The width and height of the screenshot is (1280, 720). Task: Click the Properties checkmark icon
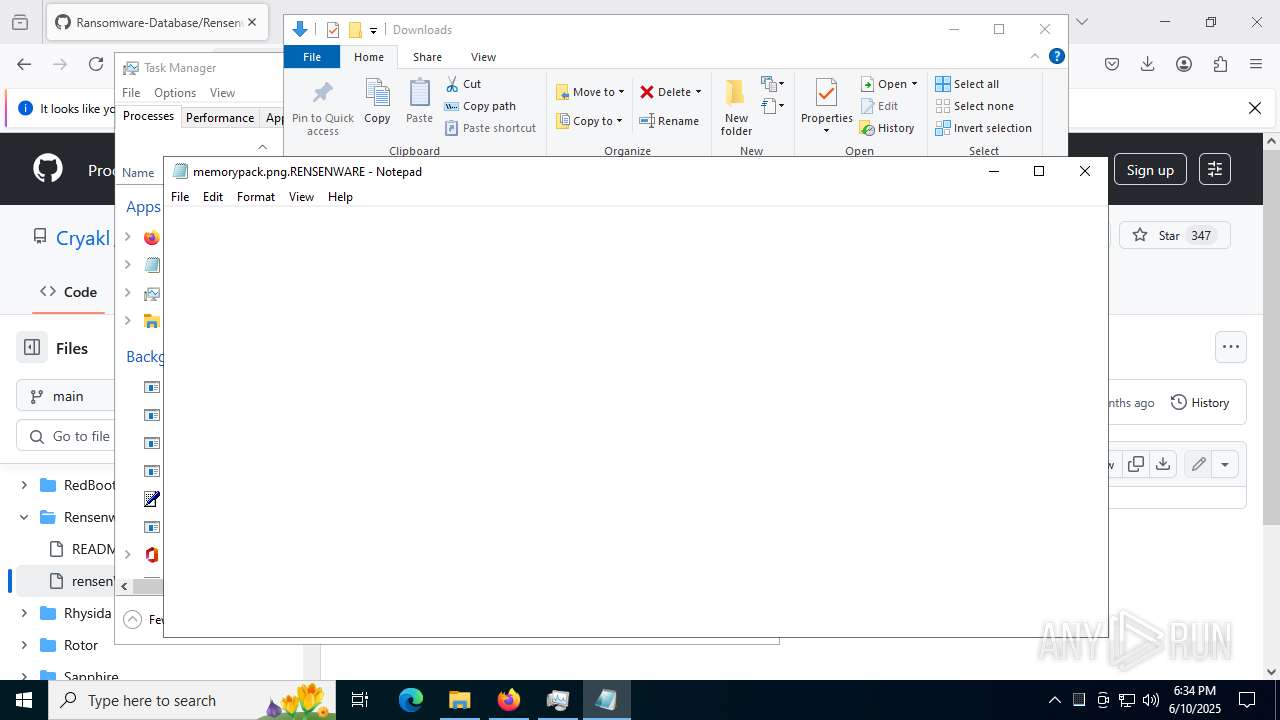tap(826, 92)
